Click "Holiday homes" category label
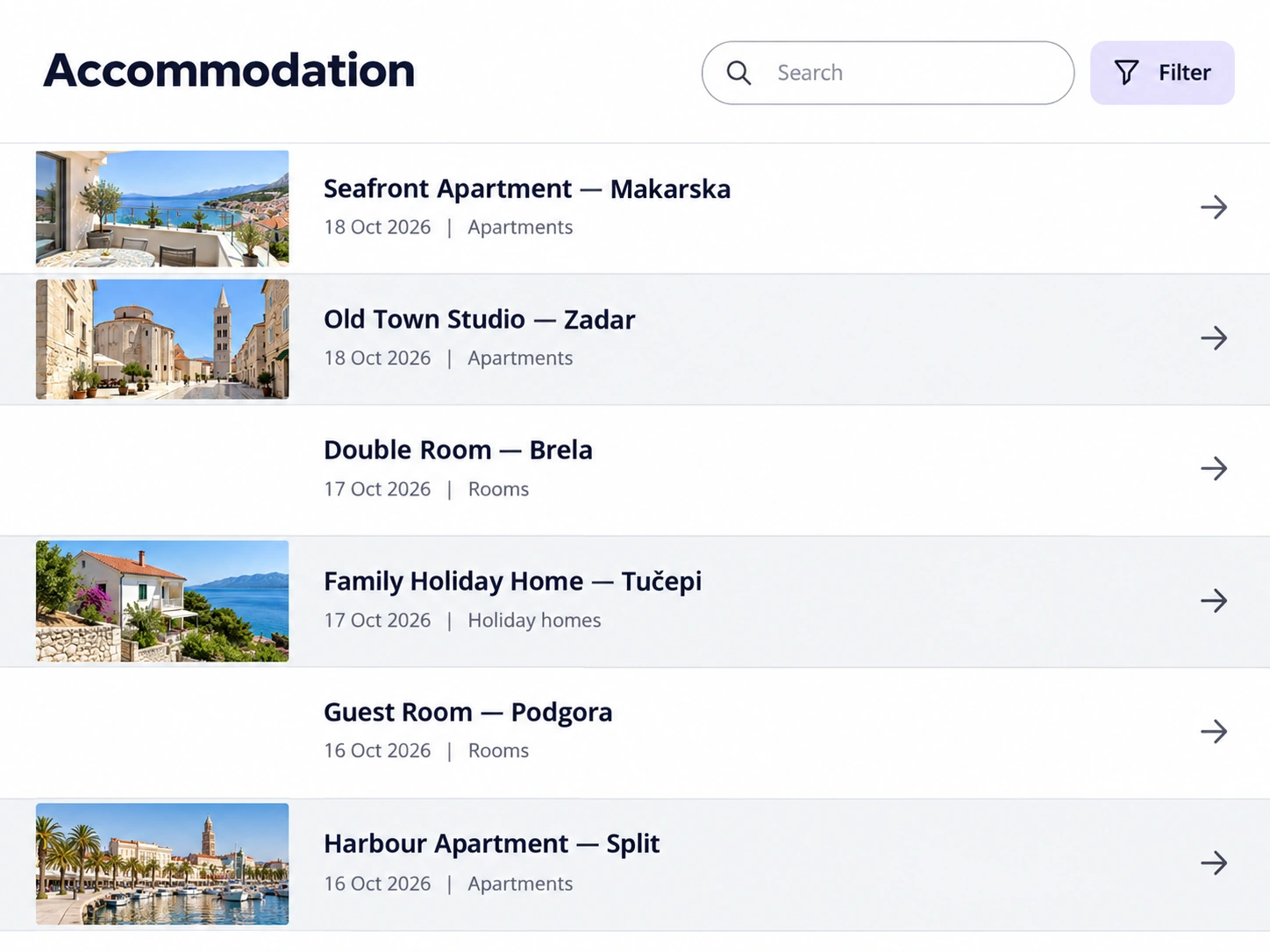 click(534, 620)
